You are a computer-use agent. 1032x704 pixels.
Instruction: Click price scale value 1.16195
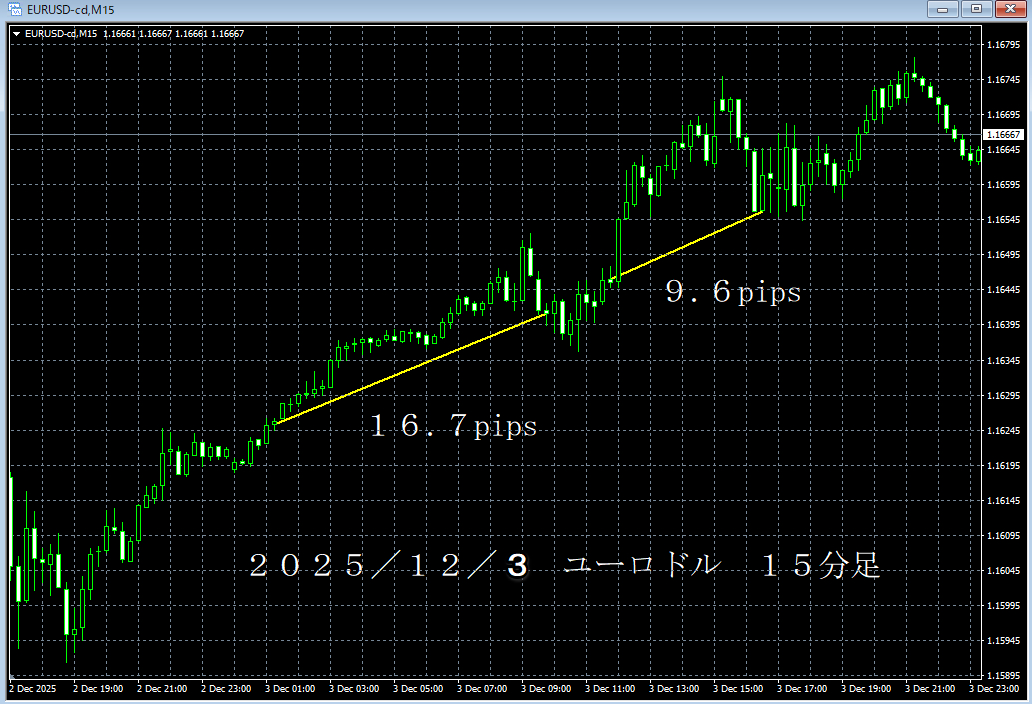tap(1003, 465)
